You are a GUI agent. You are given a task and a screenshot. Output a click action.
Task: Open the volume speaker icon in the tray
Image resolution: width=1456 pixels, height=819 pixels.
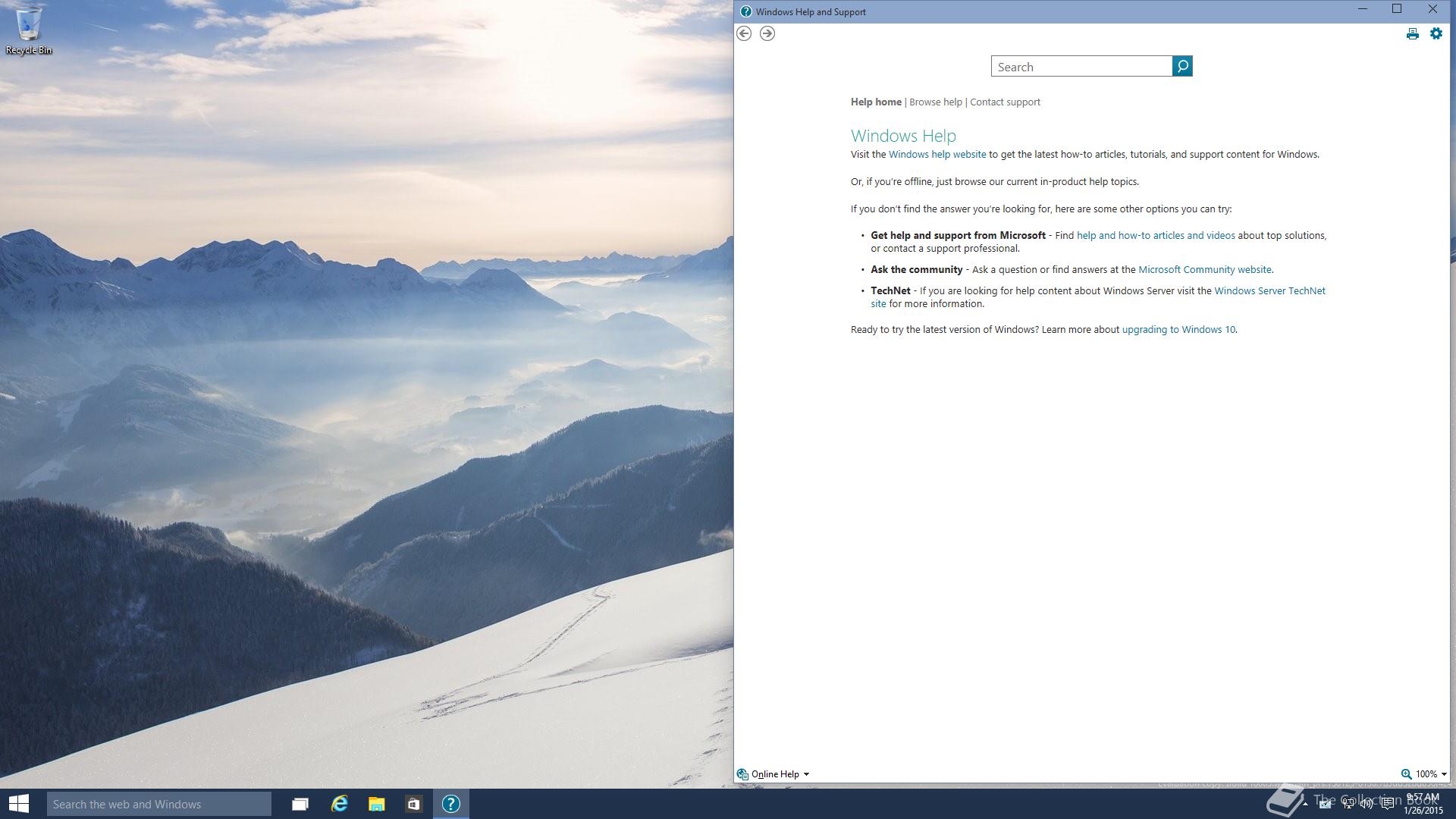(x=1367, y=804)
